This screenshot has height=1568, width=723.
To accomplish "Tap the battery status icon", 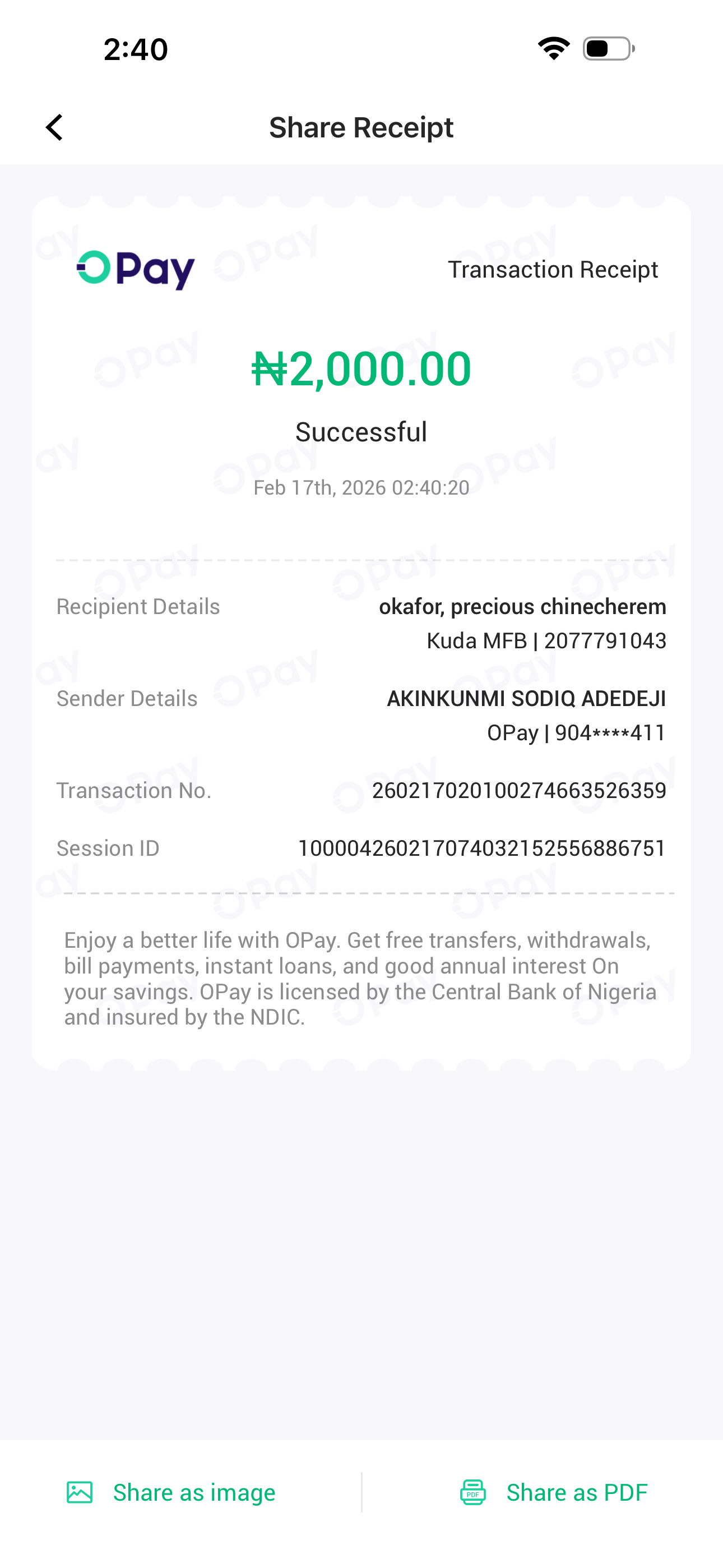I will click(609, 49).
